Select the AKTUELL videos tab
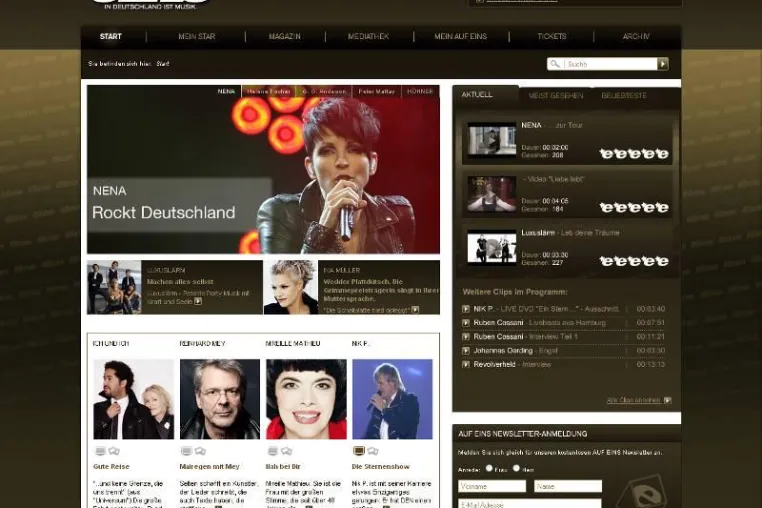The height and width of the screenshot is (508, 762). [477, 95]
